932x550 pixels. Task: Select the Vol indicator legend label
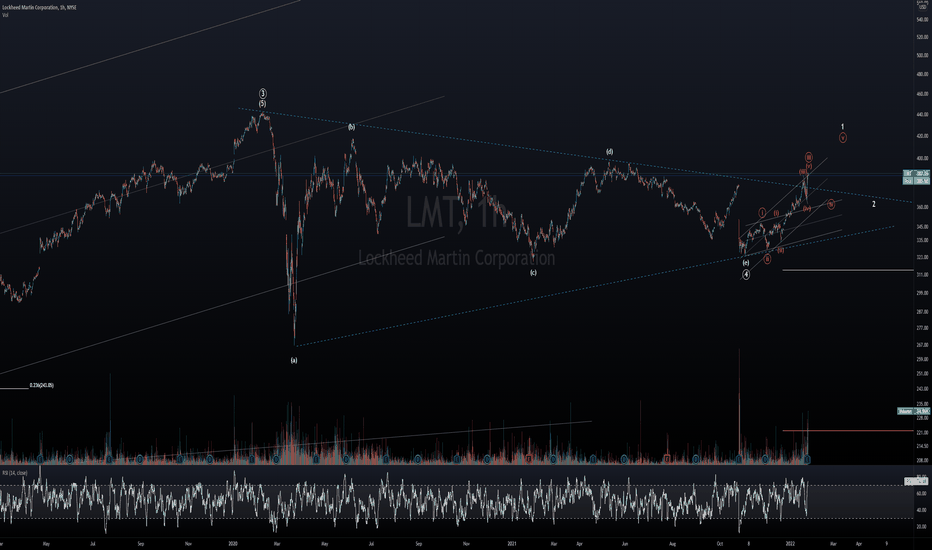pos(5,15)
